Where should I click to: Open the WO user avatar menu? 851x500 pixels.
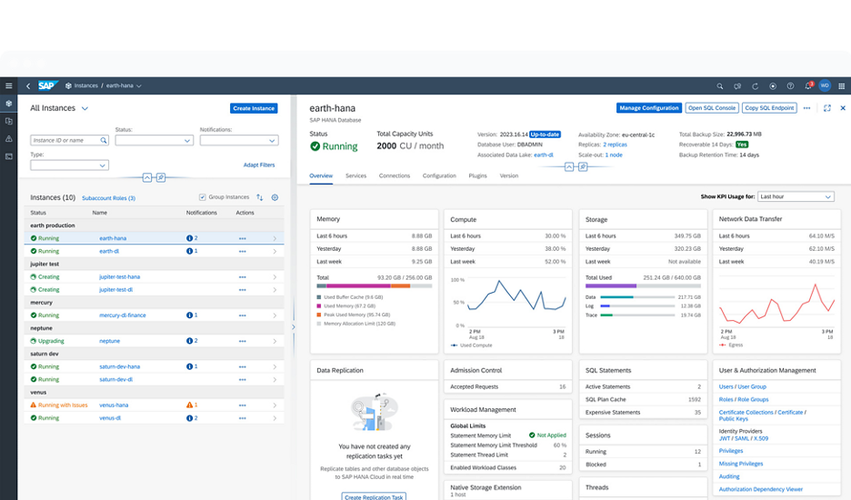click(x=825, y=85)
